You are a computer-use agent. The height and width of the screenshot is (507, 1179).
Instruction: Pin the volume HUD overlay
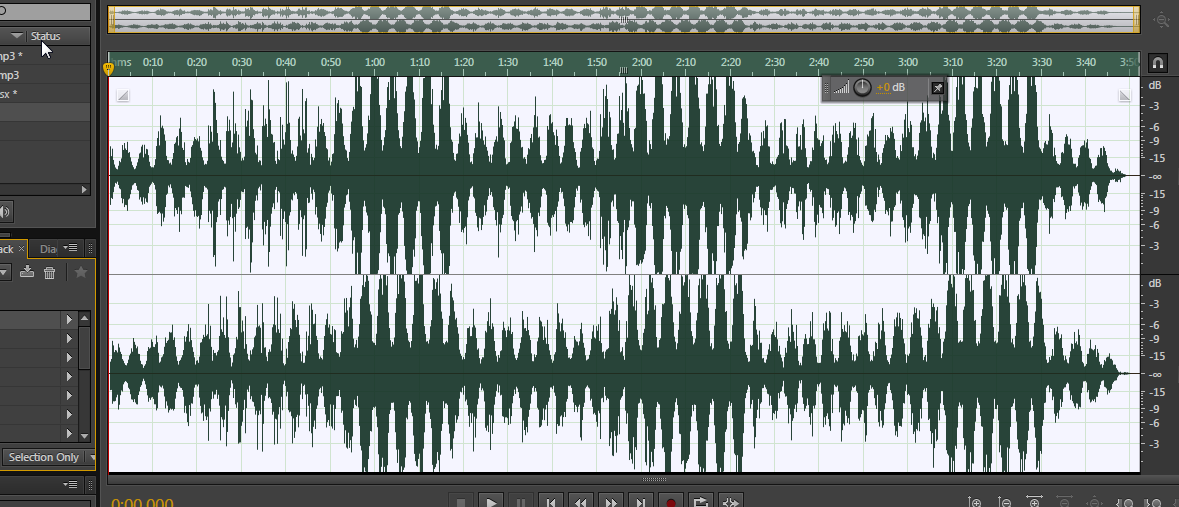pyautogui.click(x=937, y=88)
